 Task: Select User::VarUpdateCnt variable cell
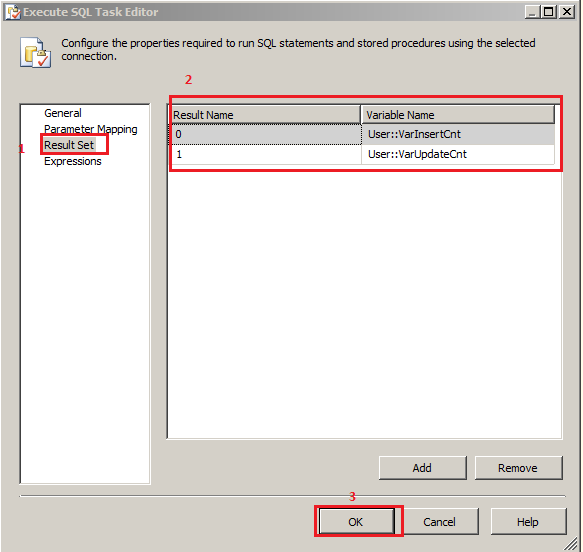(x=458, y=154)
